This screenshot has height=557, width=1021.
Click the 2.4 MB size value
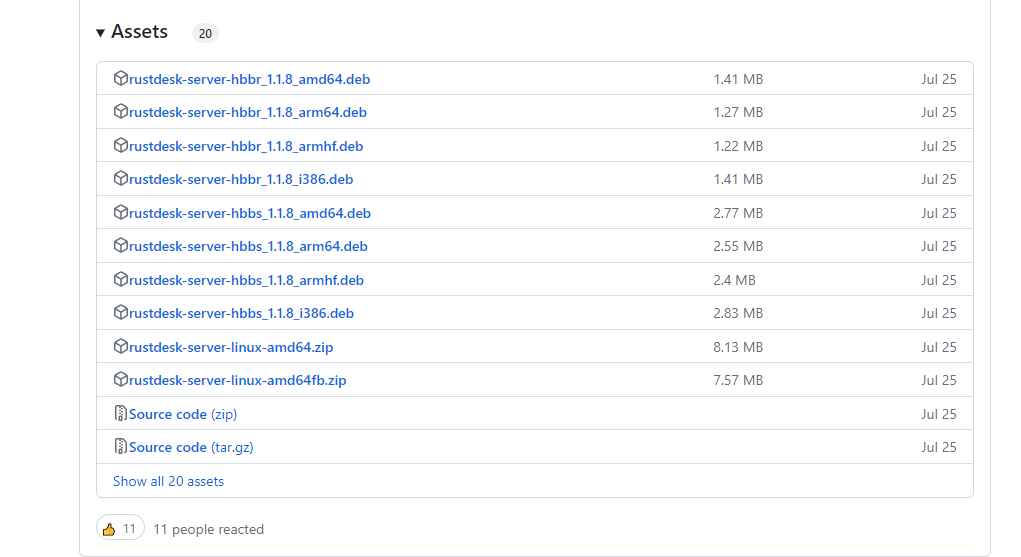pos(734,280)
